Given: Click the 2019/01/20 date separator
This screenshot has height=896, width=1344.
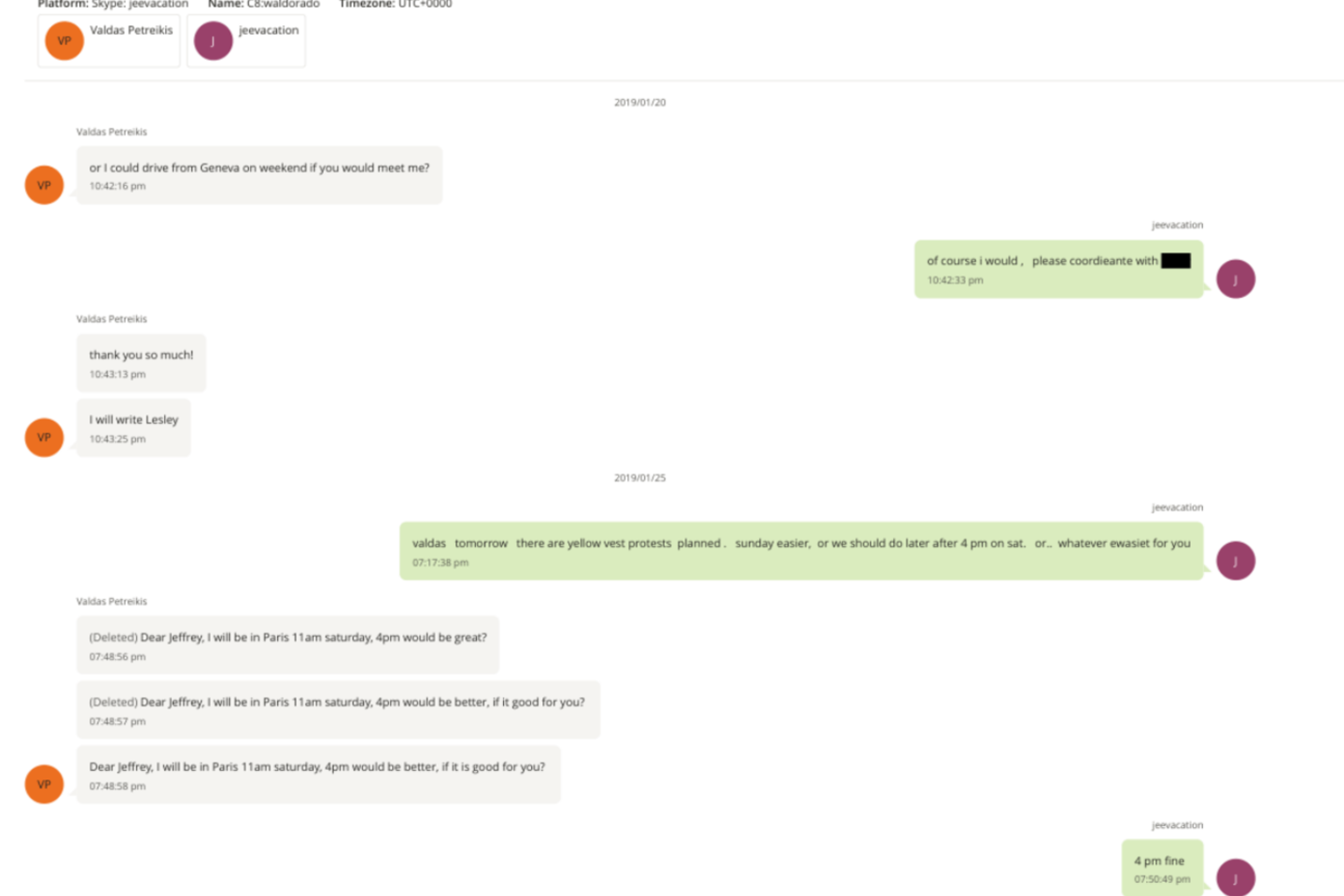Looking at the screenshot, I should [640, 103].
